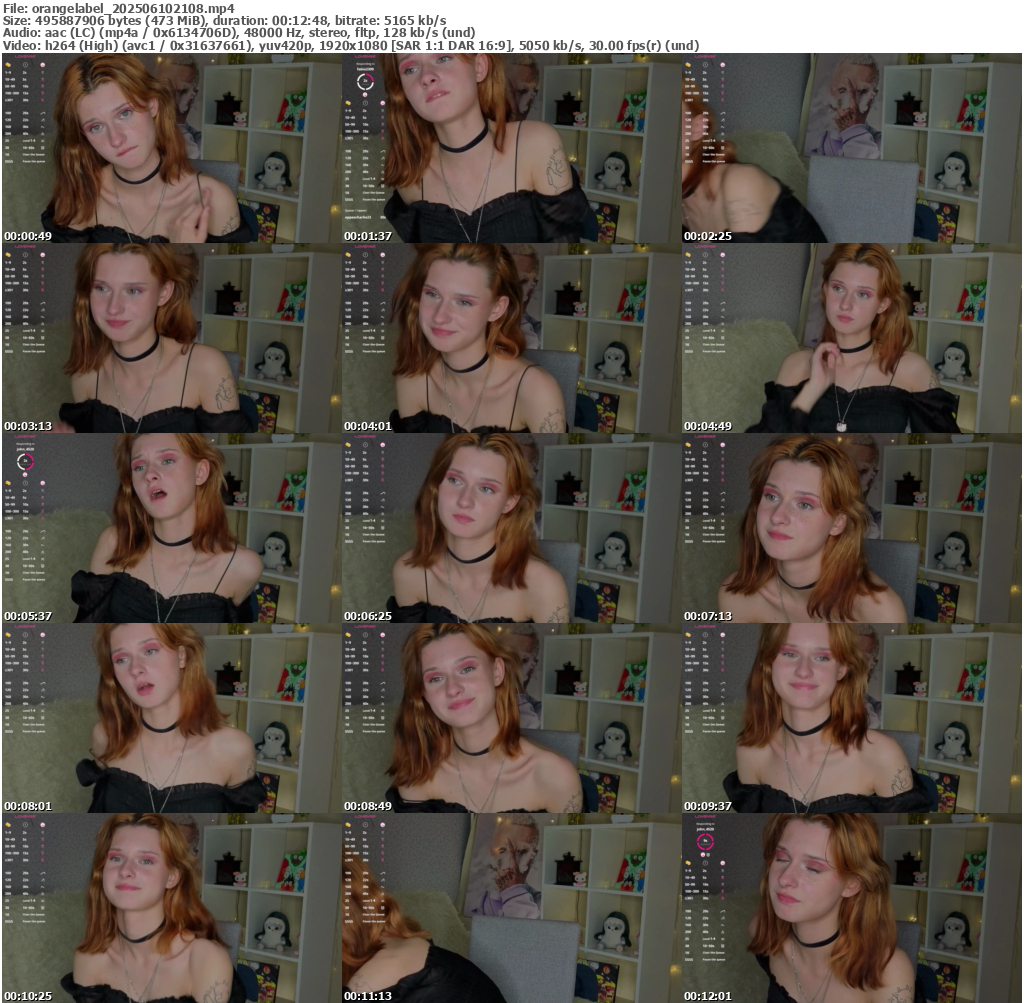Screen dimensions: 1024x1003
Task: Open the 00:10:25 thumbnail
Action: coord(171,908)
